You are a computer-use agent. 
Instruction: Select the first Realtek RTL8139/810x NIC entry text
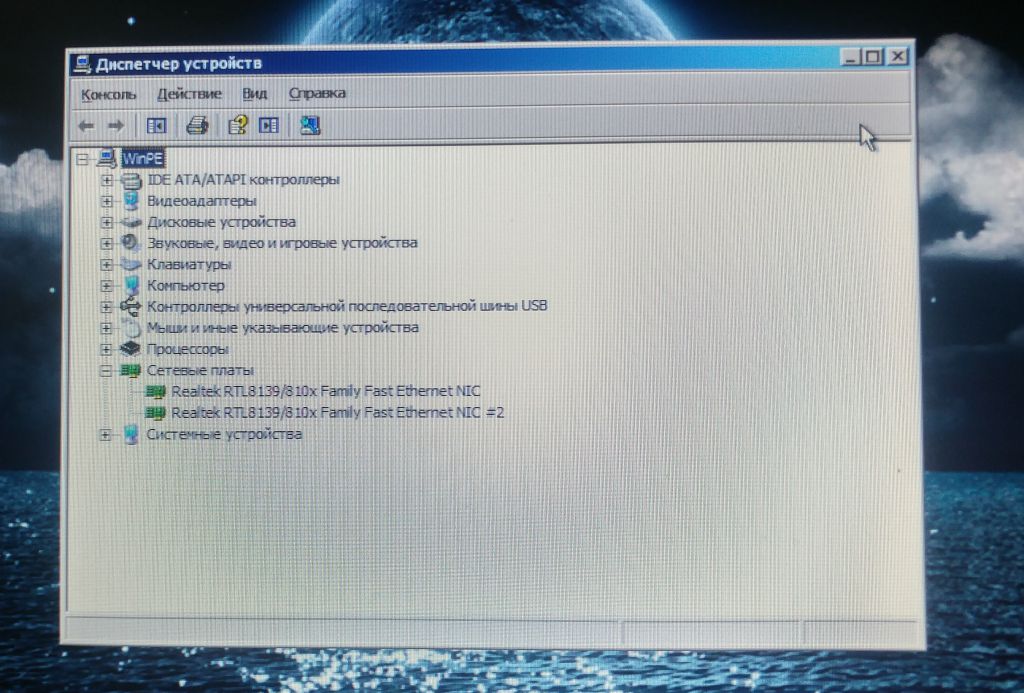(326, 391)
